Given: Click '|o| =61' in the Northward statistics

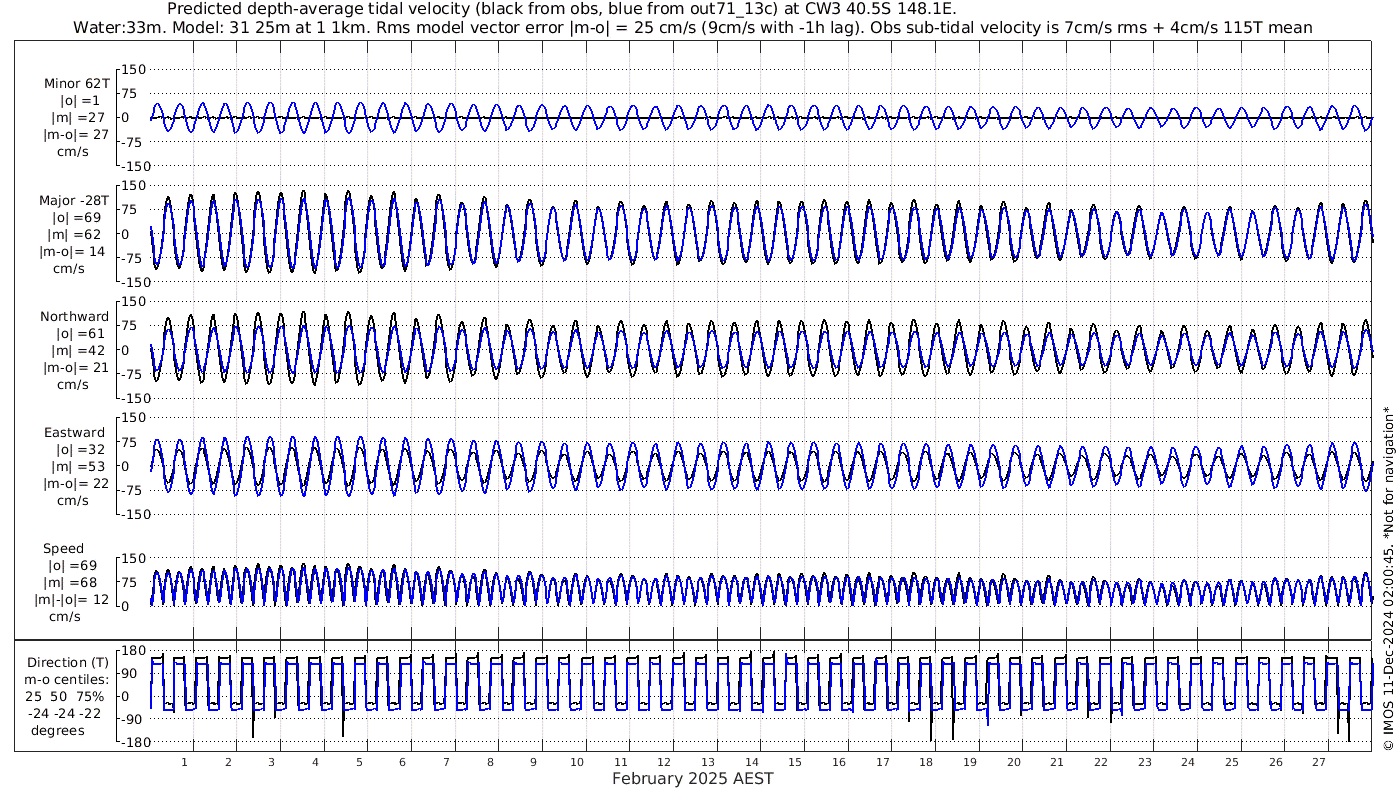Looking at the screenshot, I should pyautogui.click(x=80, y=333).
